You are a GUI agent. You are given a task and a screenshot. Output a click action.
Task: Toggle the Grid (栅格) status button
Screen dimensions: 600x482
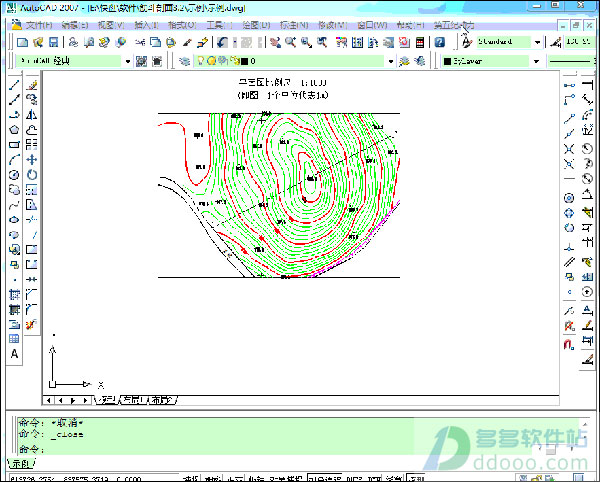tap(212, 478)
